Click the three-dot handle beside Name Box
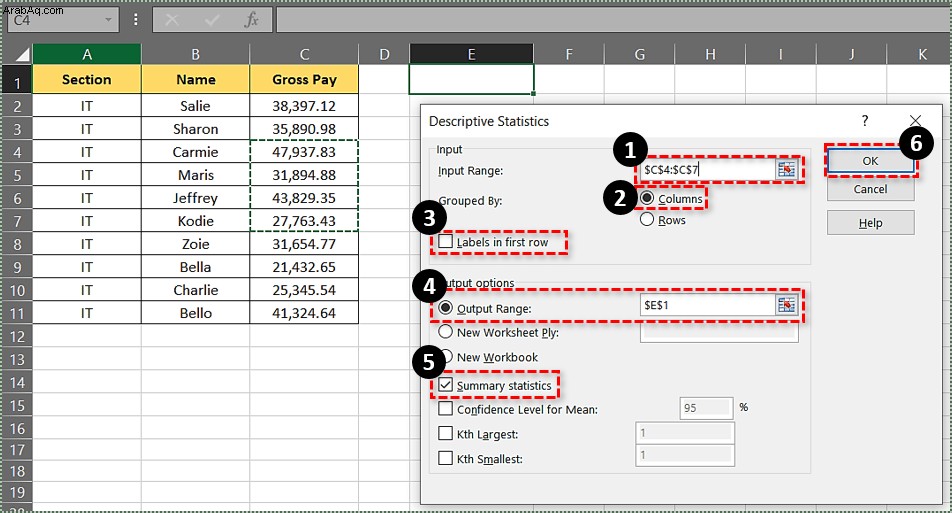This screenshot has height=513, width=952. (135, 20)
